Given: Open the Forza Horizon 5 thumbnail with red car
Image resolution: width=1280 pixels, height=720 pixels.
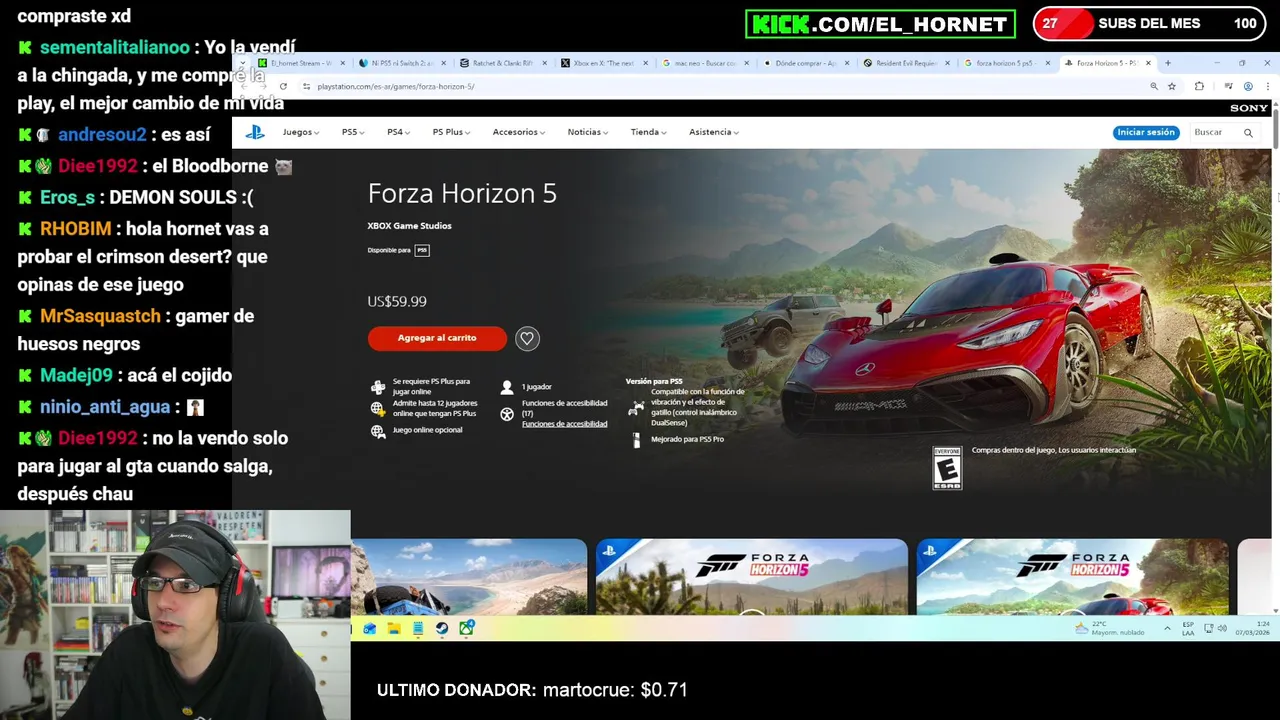Looking at the screenshot, I should coord(1072,576).
